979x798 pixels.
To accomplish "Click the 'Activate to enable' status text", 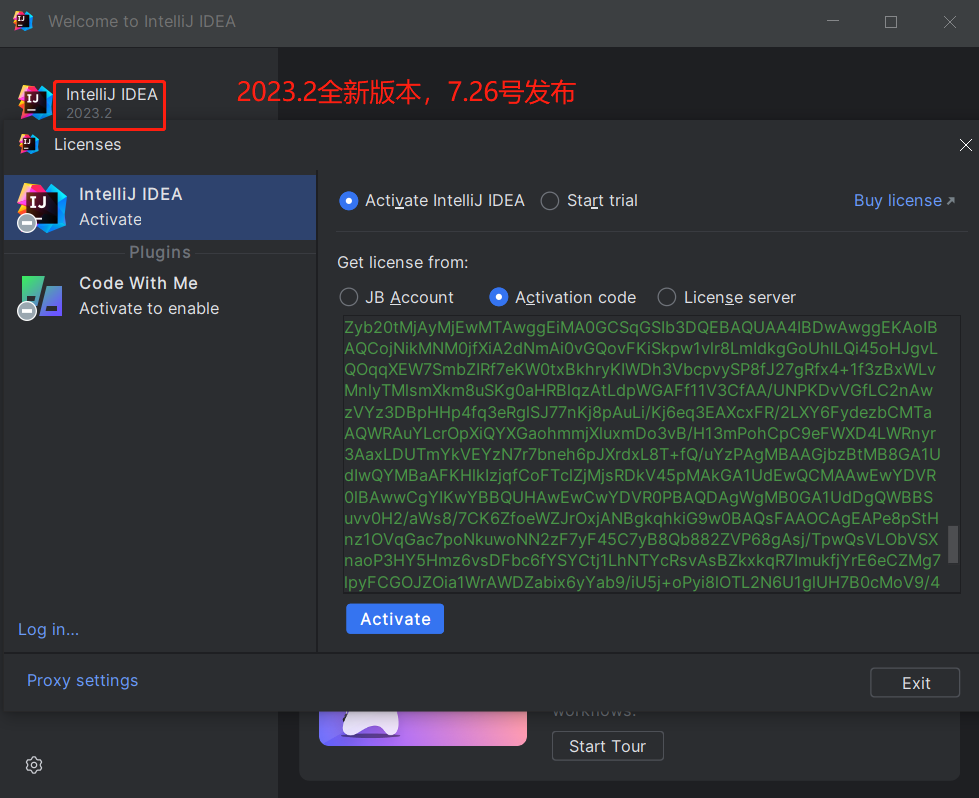I will click(149, 308).
